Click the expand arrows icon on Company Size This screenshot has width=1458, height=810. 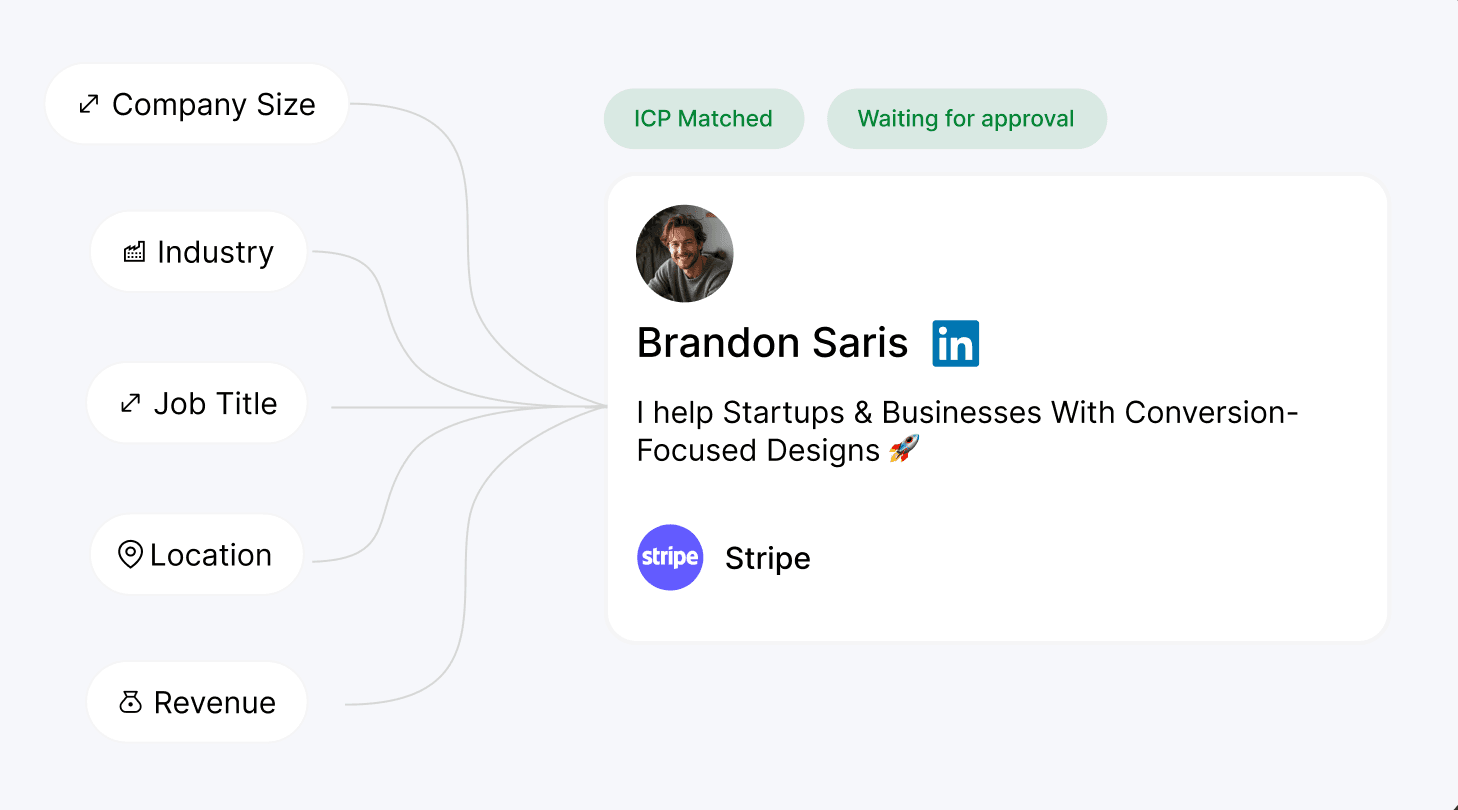click(90, 104)
